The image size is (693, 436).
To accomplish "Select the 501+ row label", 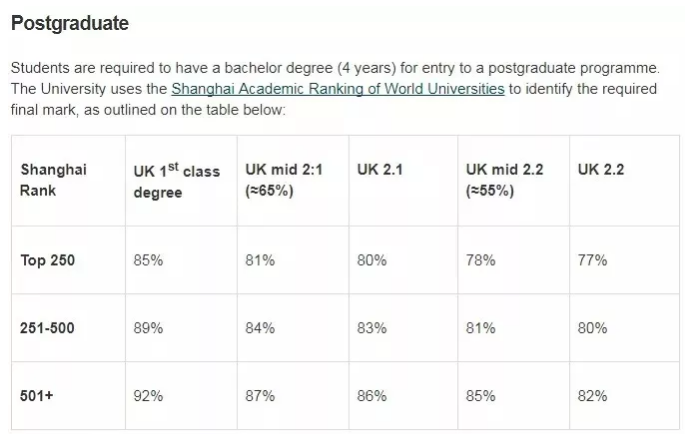I will 37,395.
